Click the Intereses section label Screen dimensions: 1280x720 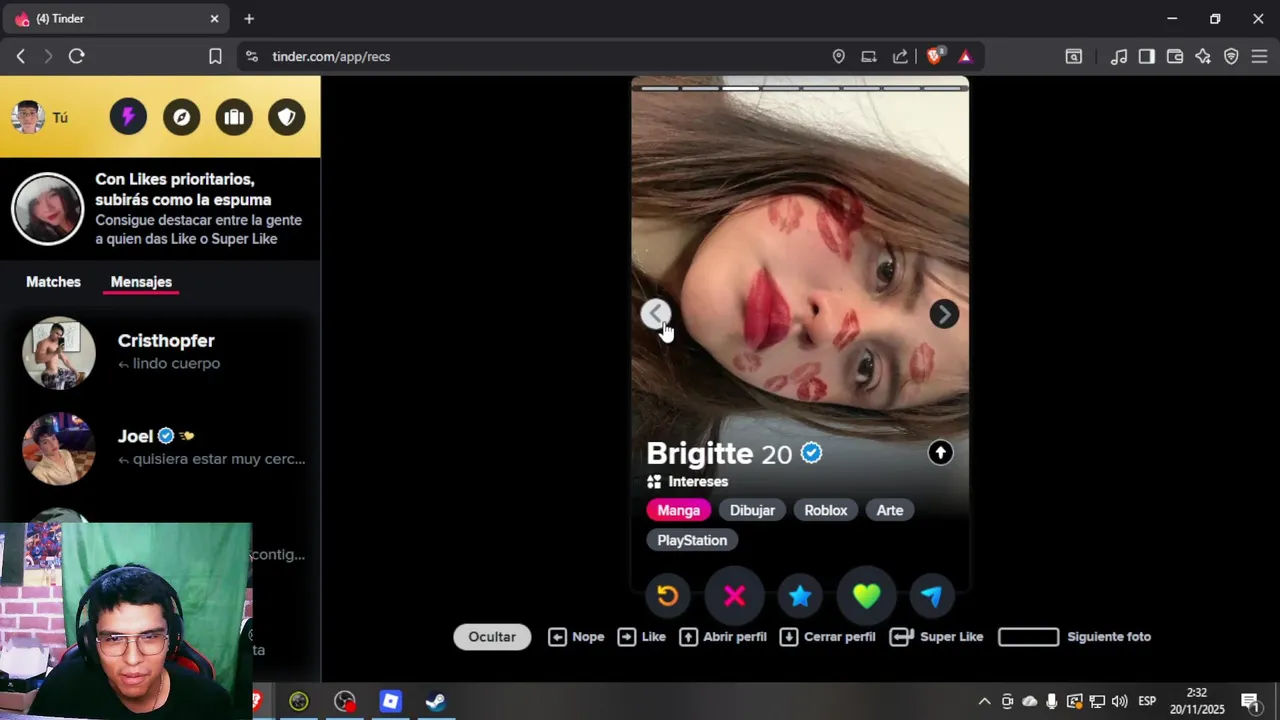tap(698, 482)
